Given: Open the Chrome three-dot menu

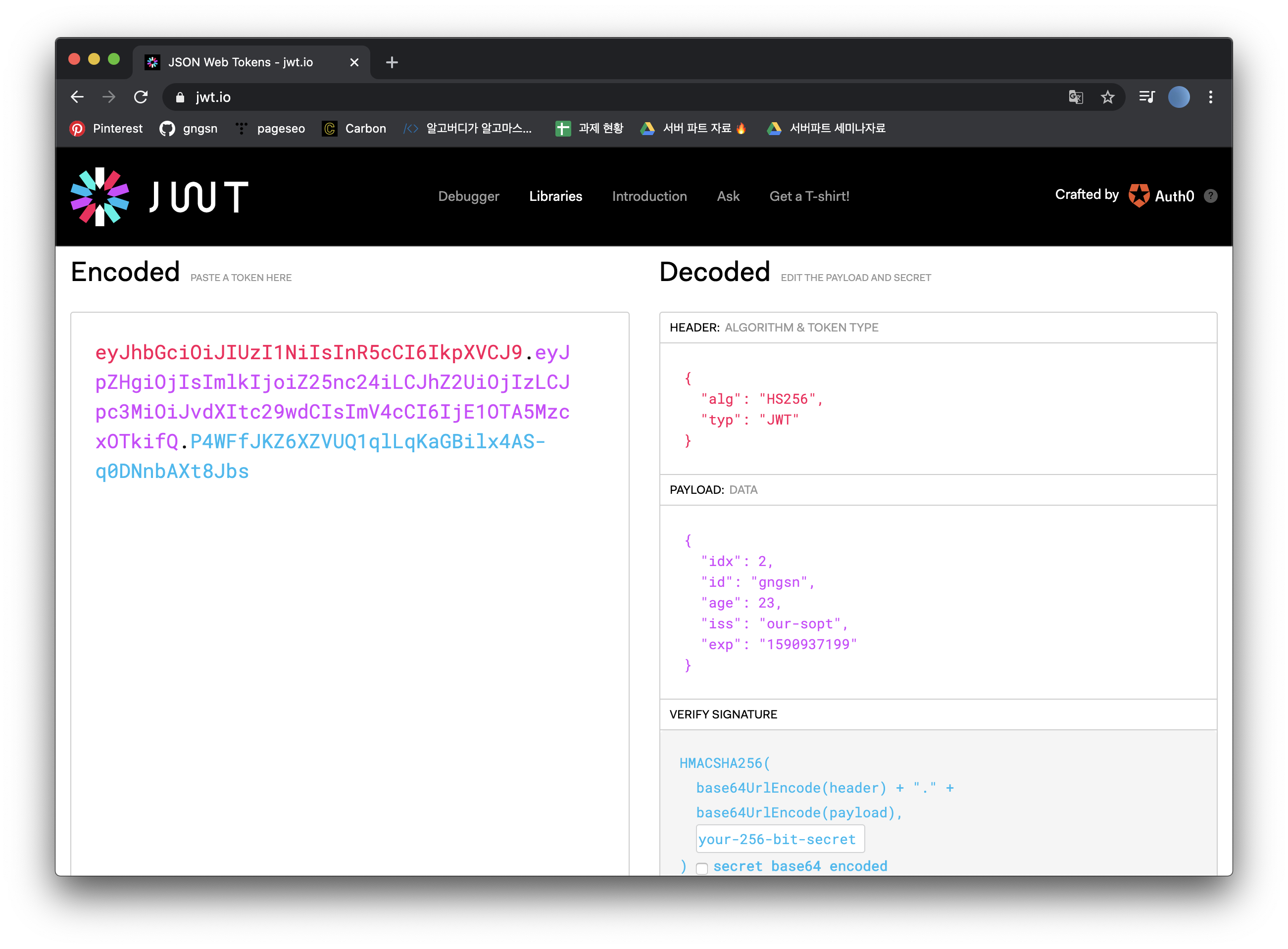Looking at the screenshot, I should point(1210,97).
